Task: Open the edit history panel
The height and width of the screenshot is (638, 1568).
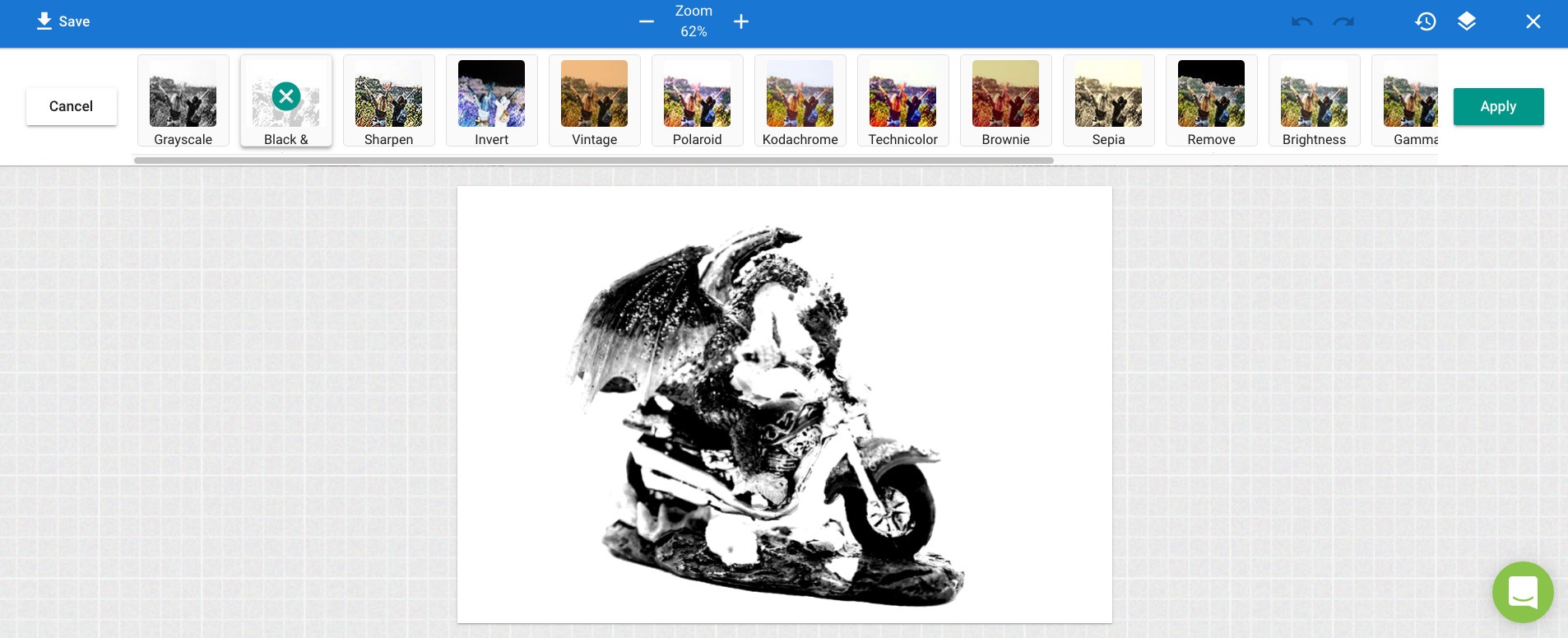Action: 1426,21
